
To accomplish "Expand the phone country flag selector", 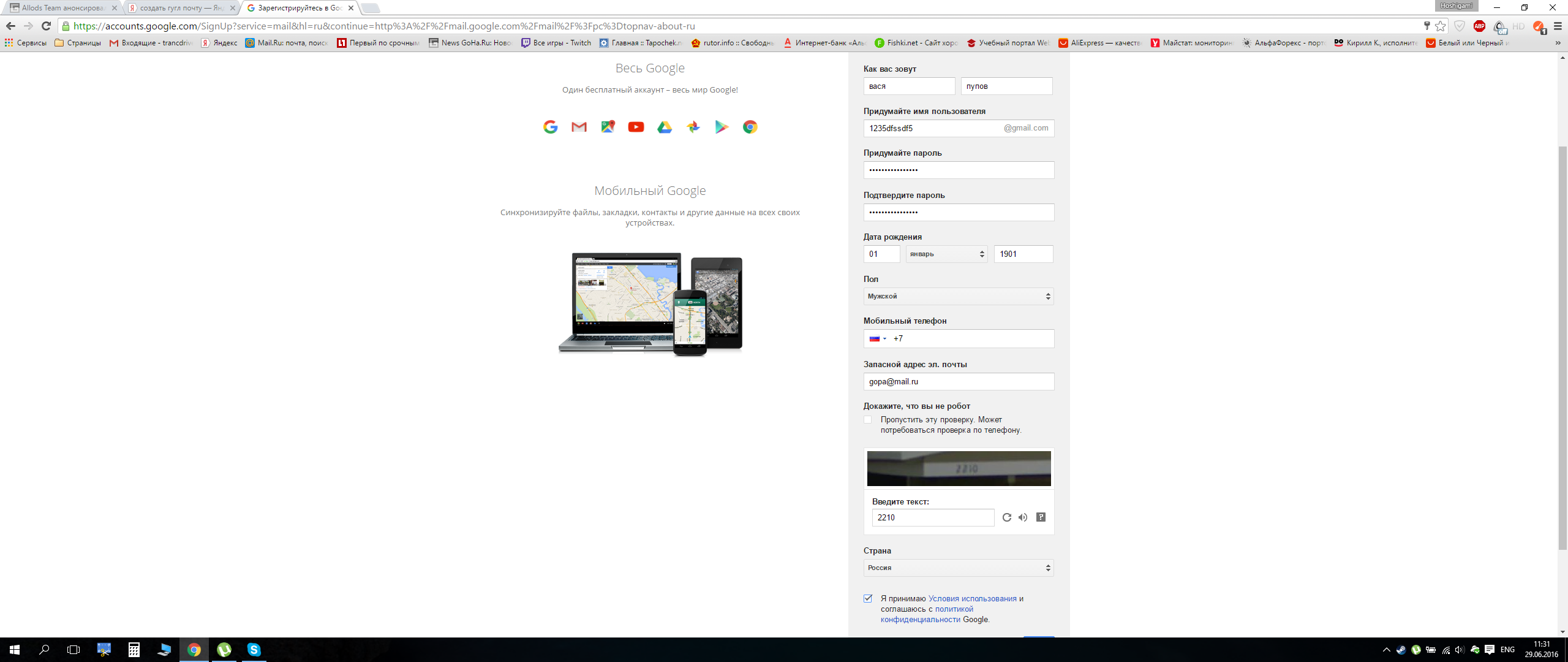I will click(878, 338).
